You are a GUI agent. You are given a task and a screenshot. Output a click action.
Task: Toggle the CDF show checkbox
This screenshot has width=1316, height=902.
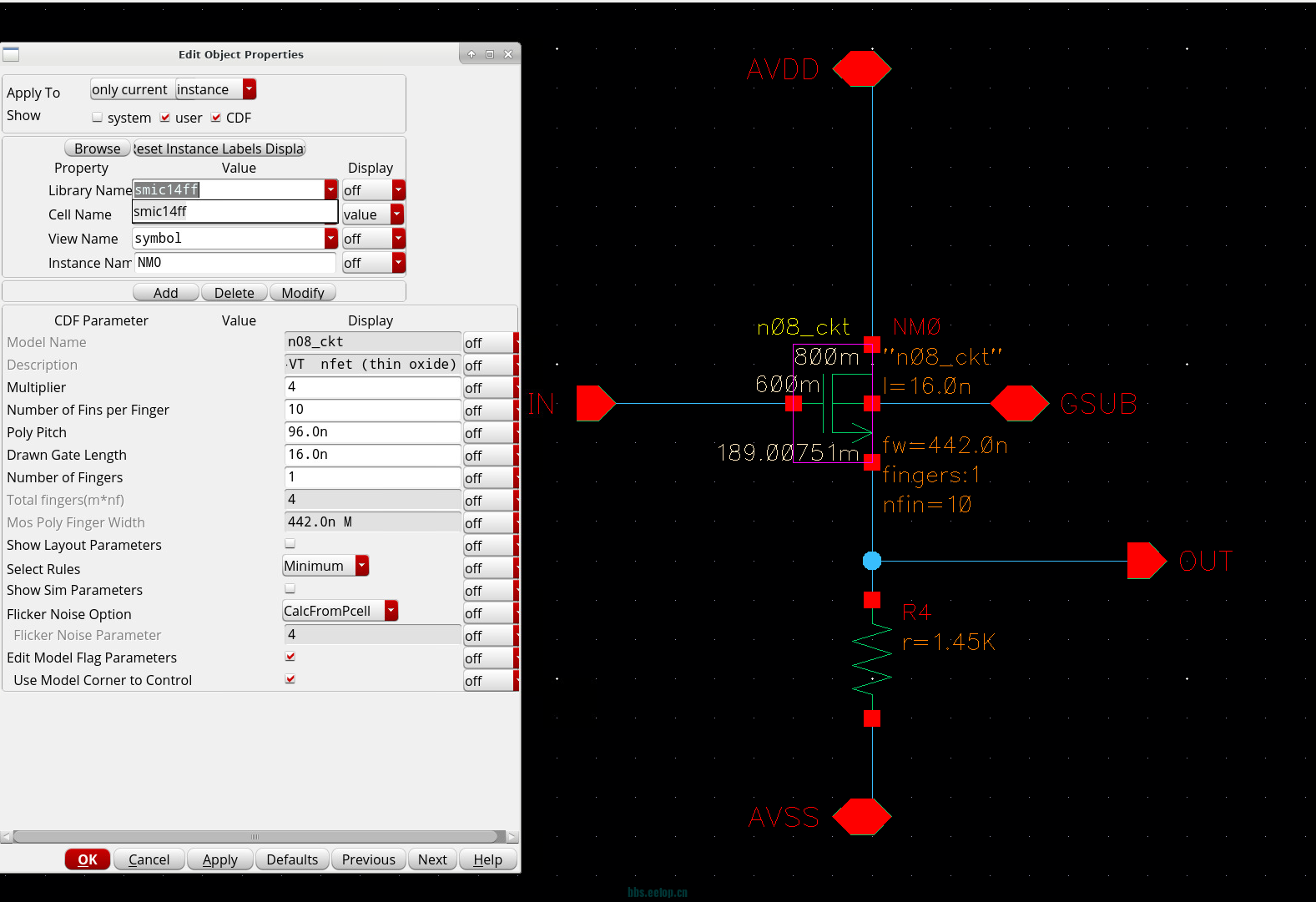pyautogui.click(x=216, y=118)
